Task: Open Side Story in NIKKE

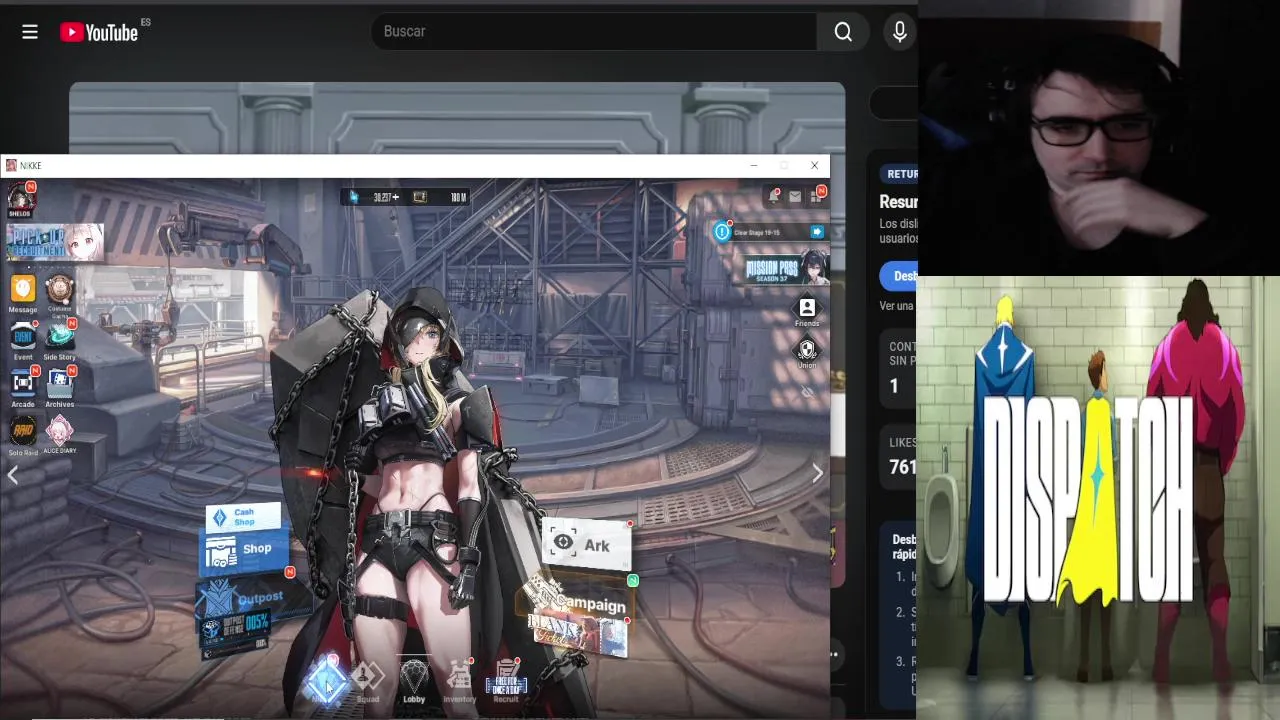Action: (x=59, y=340)
